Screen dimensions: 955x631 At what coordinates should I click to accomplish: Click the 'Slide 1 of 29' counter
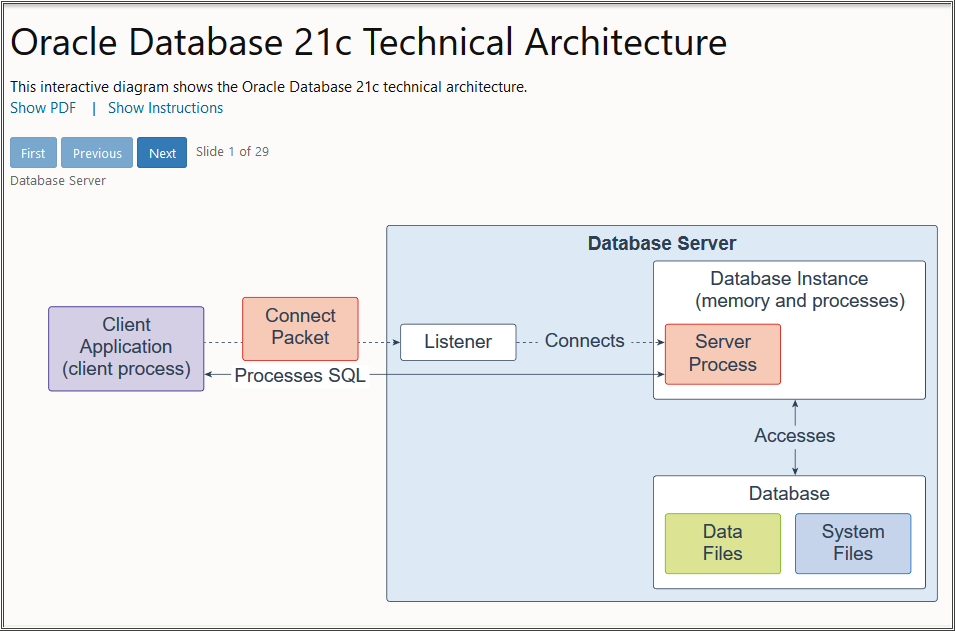232,152
